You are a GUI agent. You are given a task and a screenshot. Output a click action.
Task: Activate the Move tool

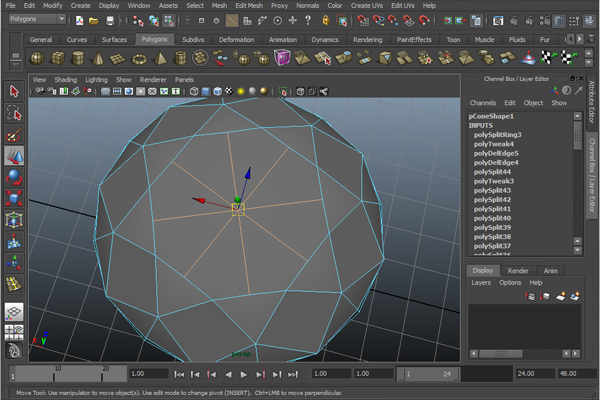tap(14, 156)
